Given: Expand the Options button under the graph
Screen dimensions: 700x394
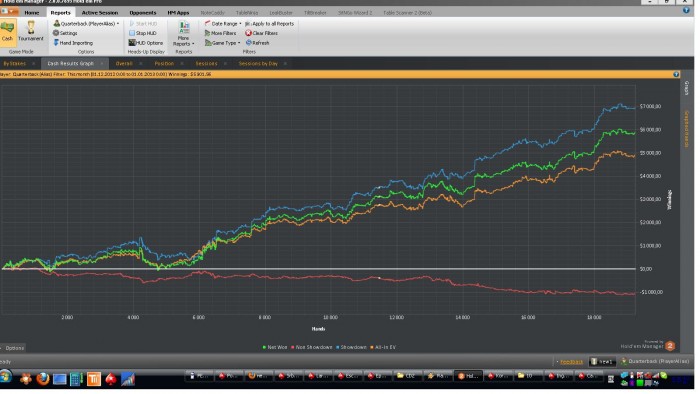Looking at the screenshot, I should [13, 348].
